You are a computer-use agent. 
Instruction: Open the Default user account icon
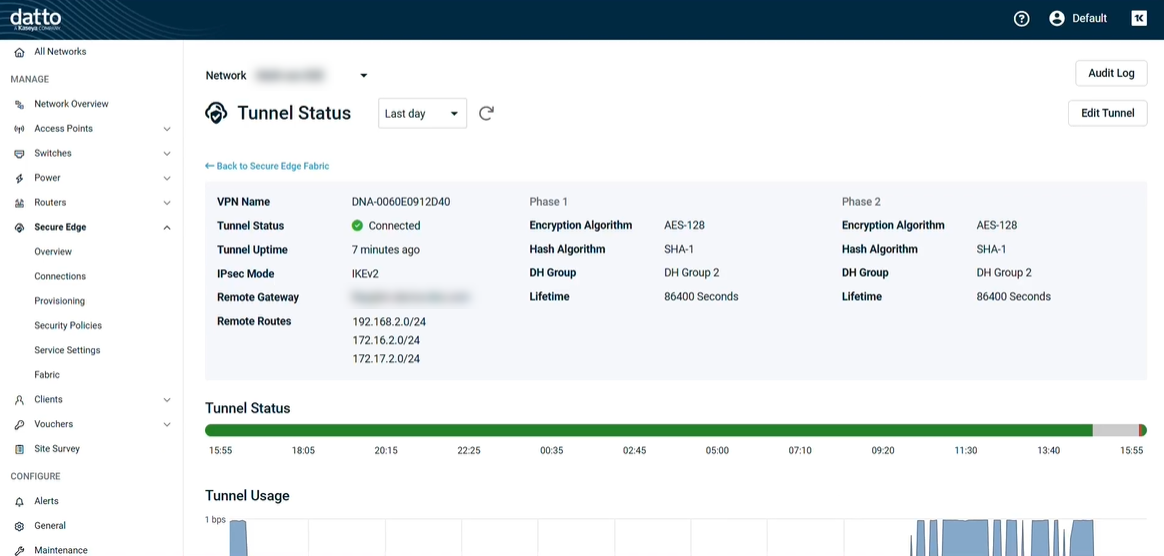point(1057,18)
